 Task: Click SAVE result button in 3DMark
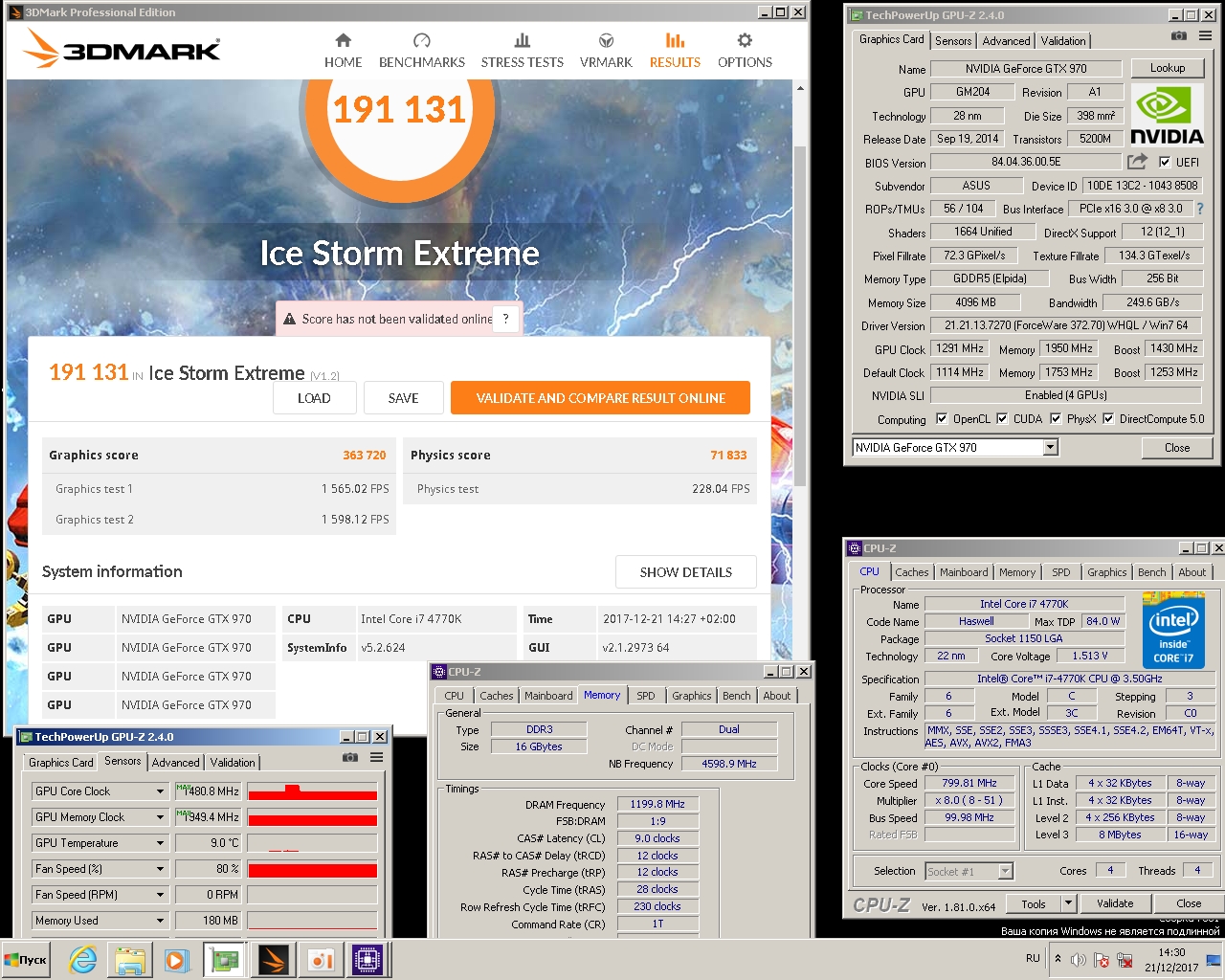point(404,398)
